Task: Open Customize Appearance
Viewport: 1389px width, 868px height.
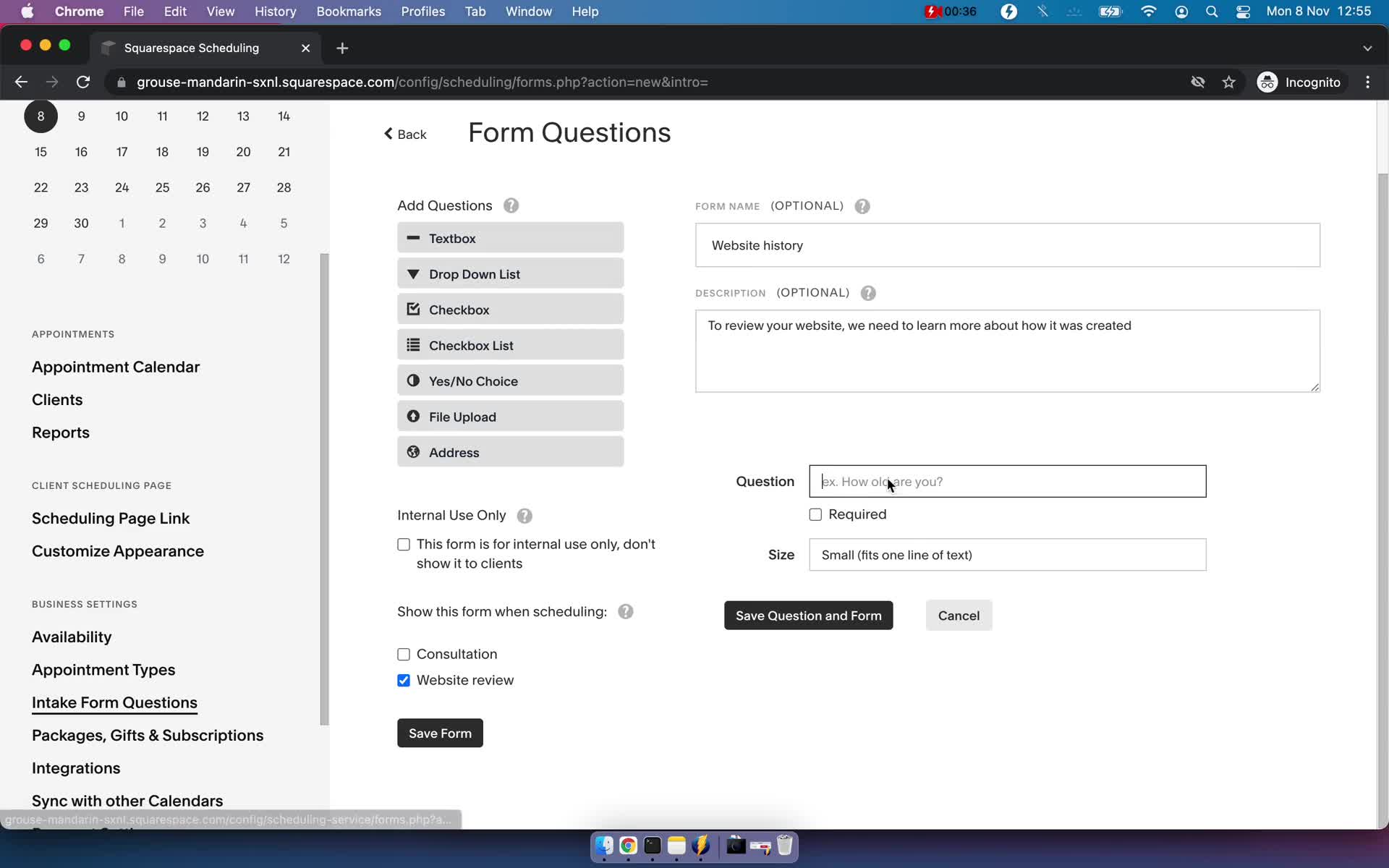Action: pyautogui.click(x=118, y=551)
